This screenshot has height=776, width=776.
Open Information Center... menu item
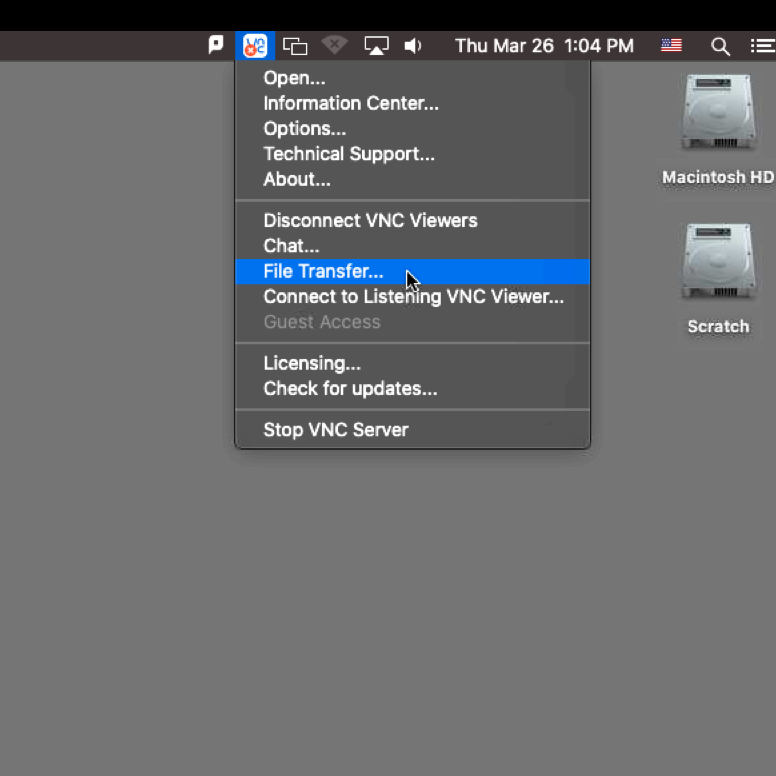click(412, 103)
